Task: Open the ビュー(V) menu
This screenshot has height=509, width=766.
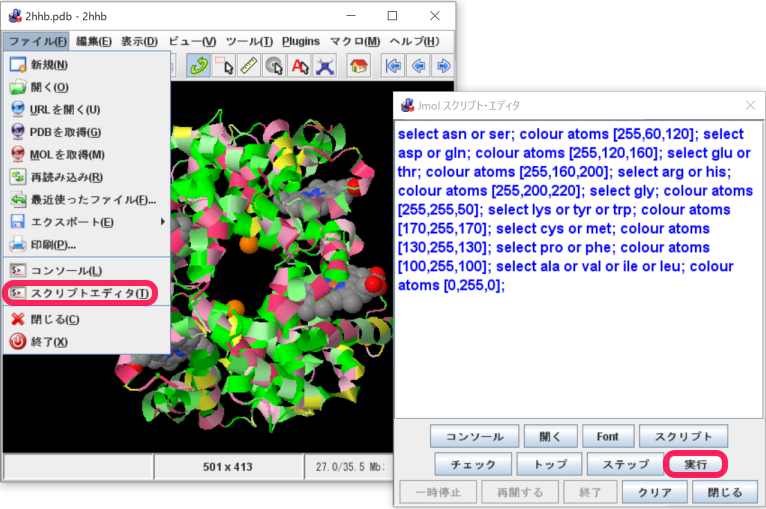Action: click(192, 41)
